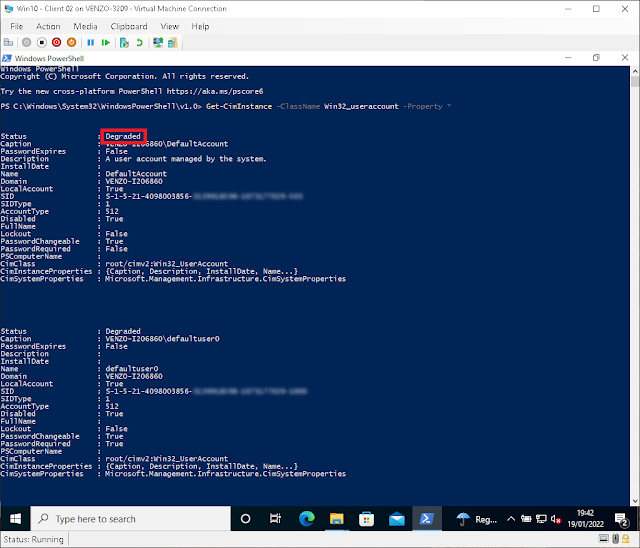Viewport: 640px width, 548px height.
Task: Click the Ctrl+Alt+Delete toolbar icon
Action: 9,42
